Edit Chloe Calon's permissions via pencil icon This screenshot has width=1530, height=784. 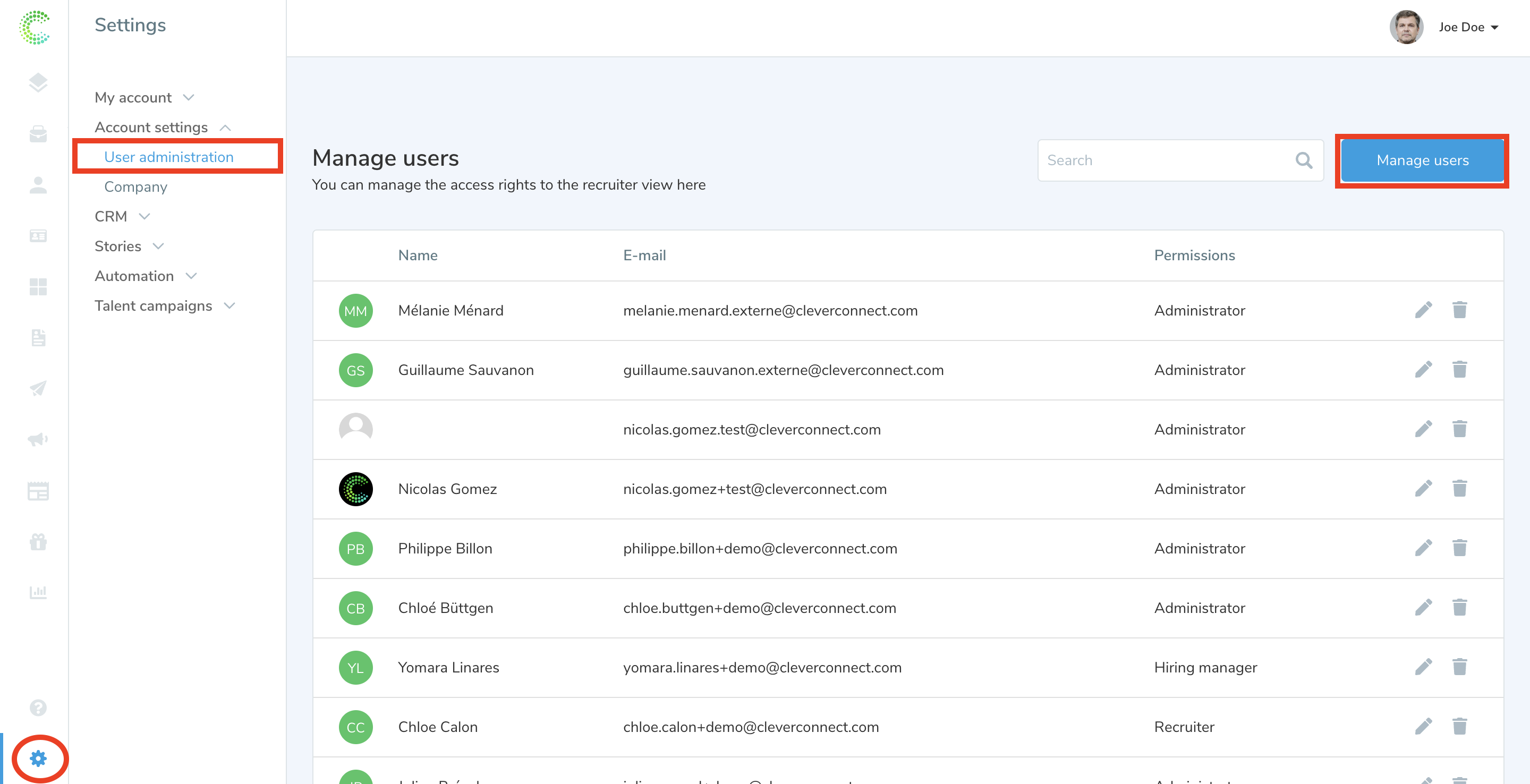click(1423, 727)
